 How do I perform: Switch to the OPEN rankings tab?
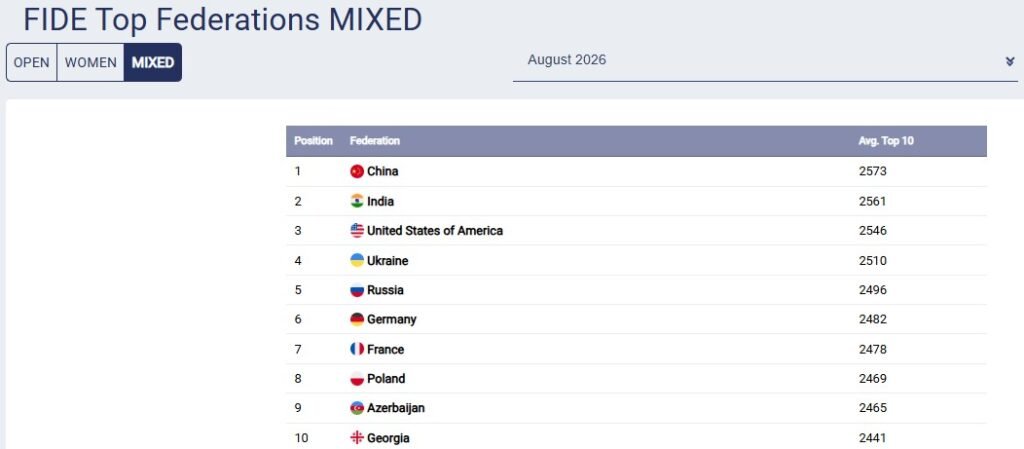pos(31,63)
